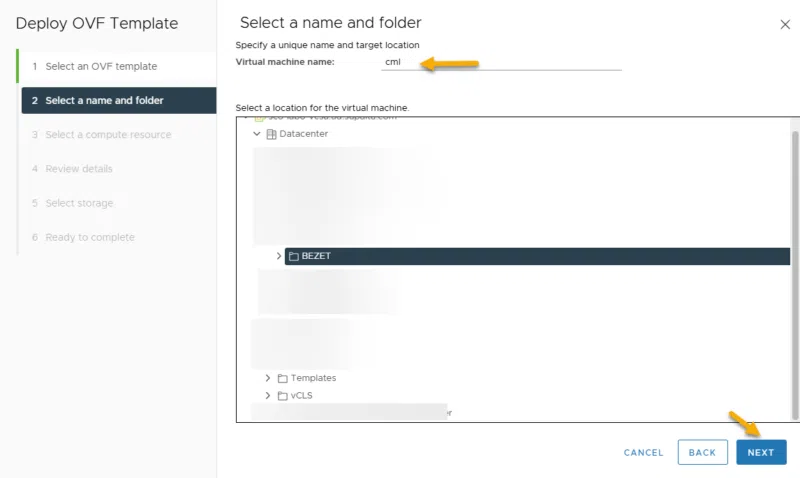Click the BEZET folder icon
The width and height of the screenshot is (800, 478).
(294, 256)
